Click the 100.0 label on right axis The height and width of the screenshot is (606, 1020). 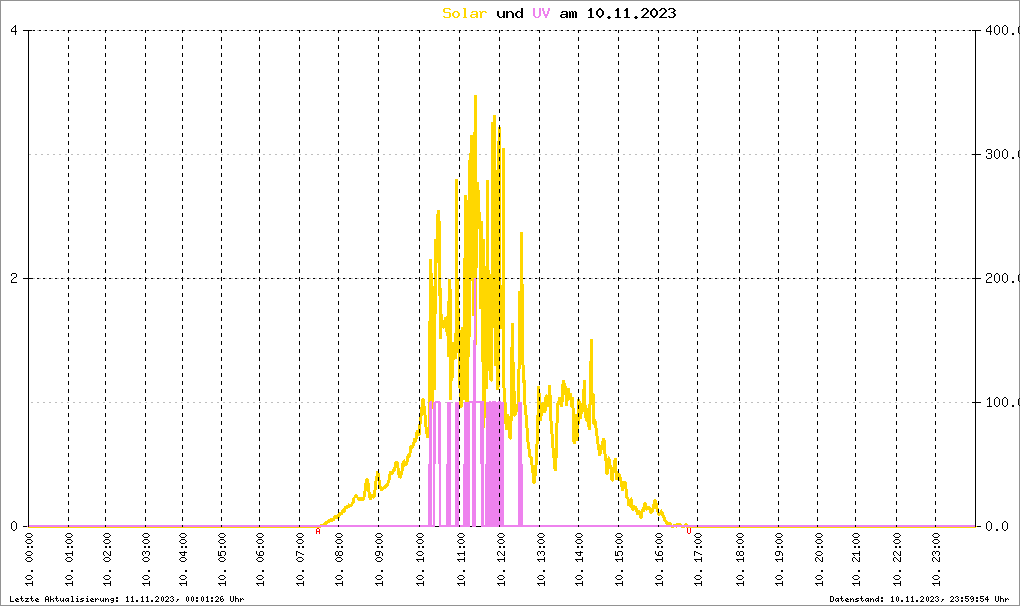click(x=1000, y=403)
